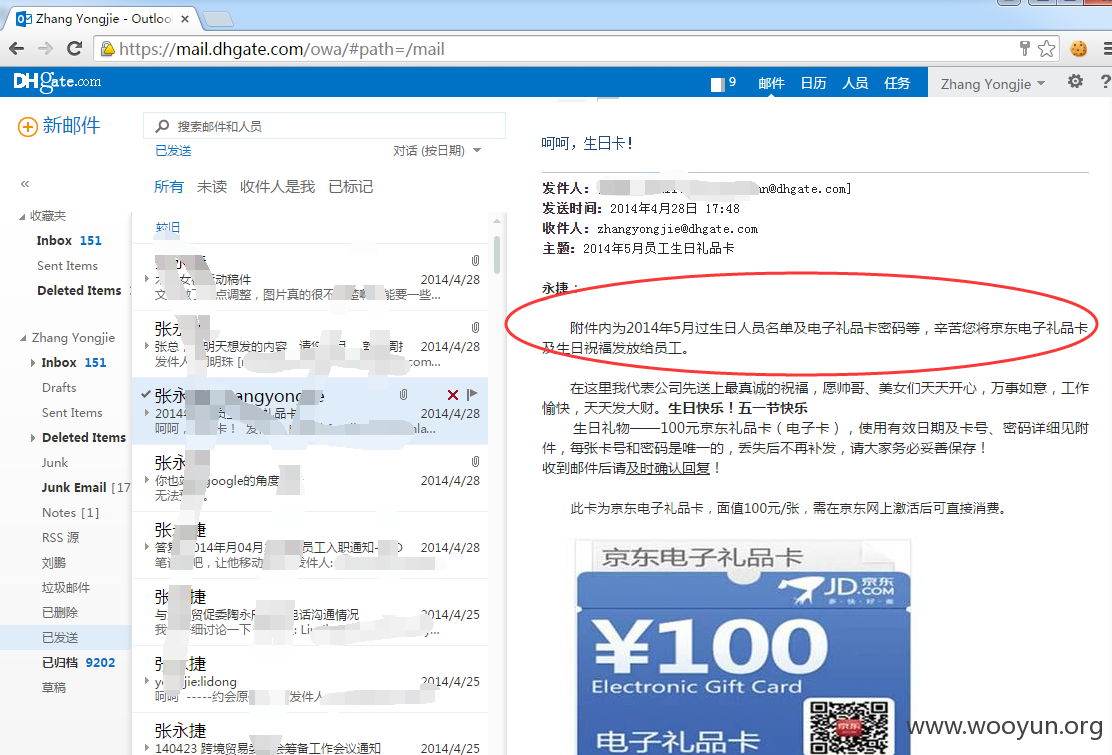Toggle checkmark on selected message
The image size is (1112, 755).
pos(145,393)
